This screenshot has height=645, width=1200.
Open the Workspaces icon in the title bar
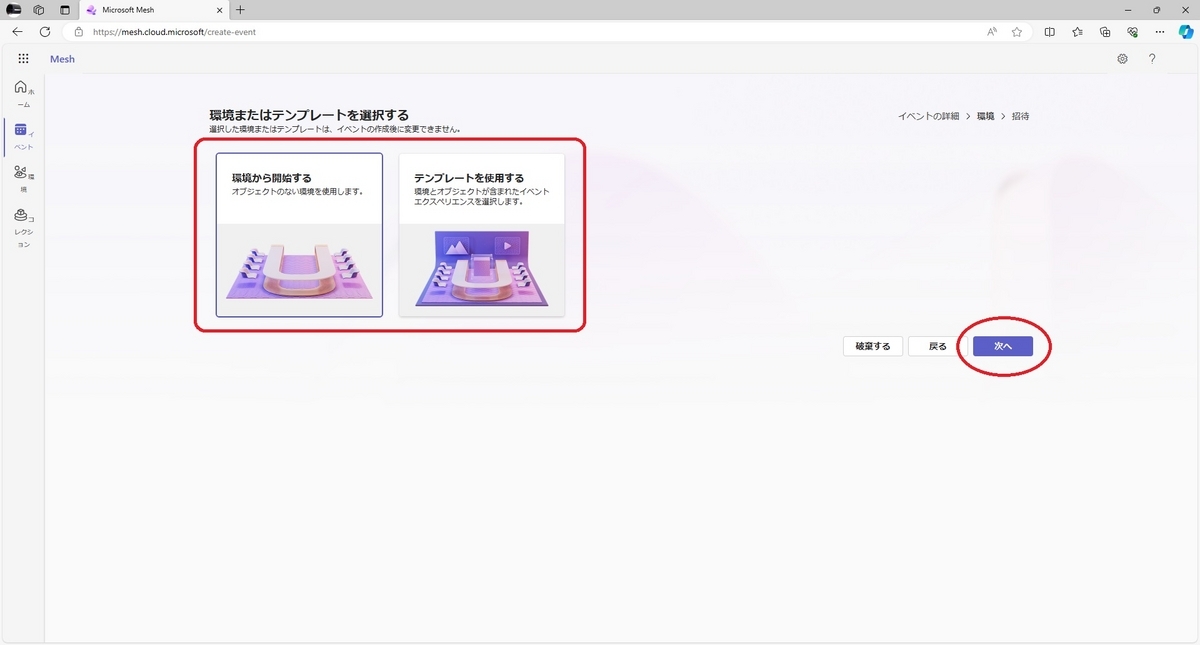39,10
